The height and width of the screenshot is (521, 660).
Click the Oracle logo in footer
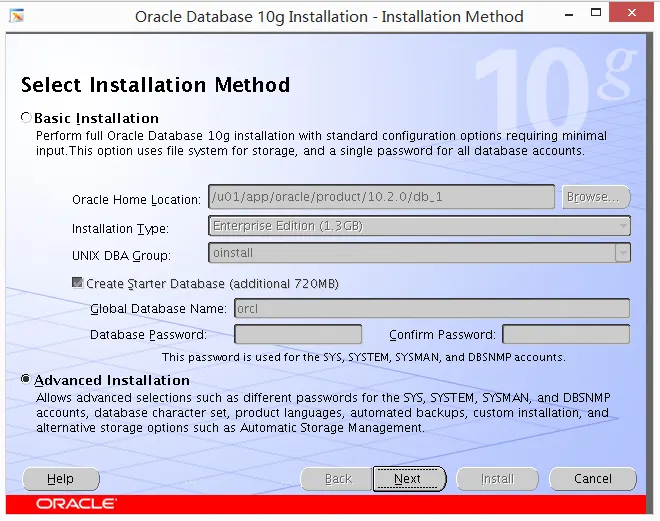coord(76,503)
